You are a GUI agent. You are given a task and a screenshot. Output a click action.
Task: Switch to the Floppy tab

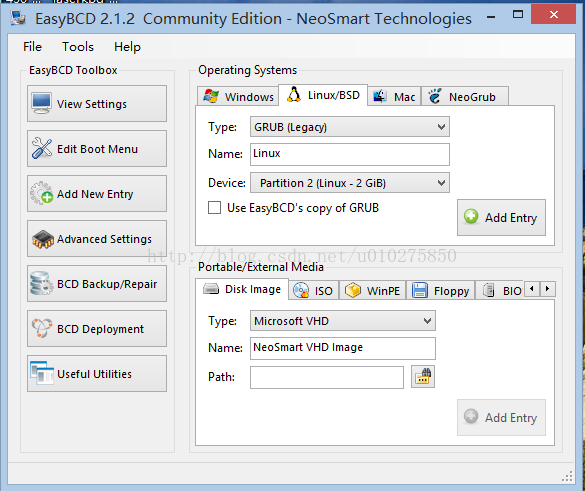(441, 291)
